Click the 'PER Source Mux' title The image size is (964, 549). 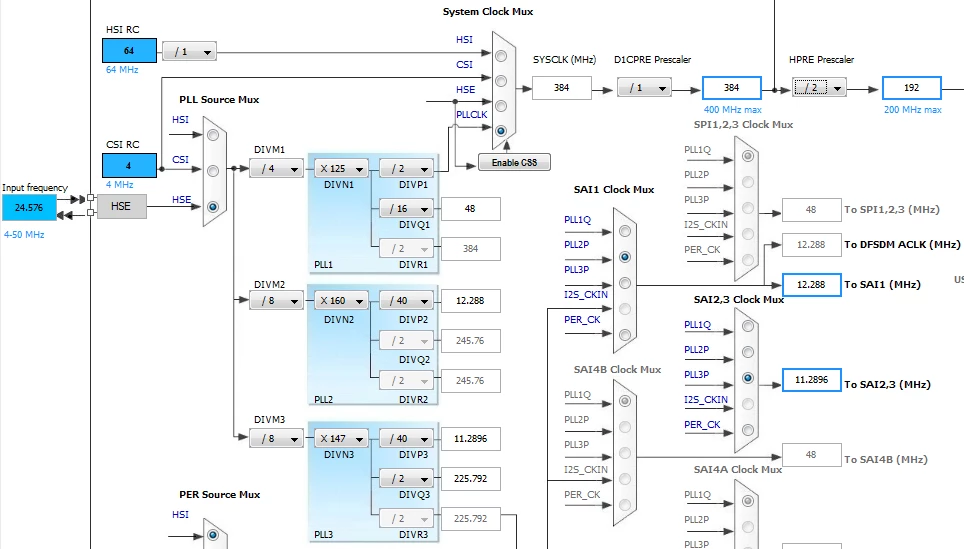(219, 494)
